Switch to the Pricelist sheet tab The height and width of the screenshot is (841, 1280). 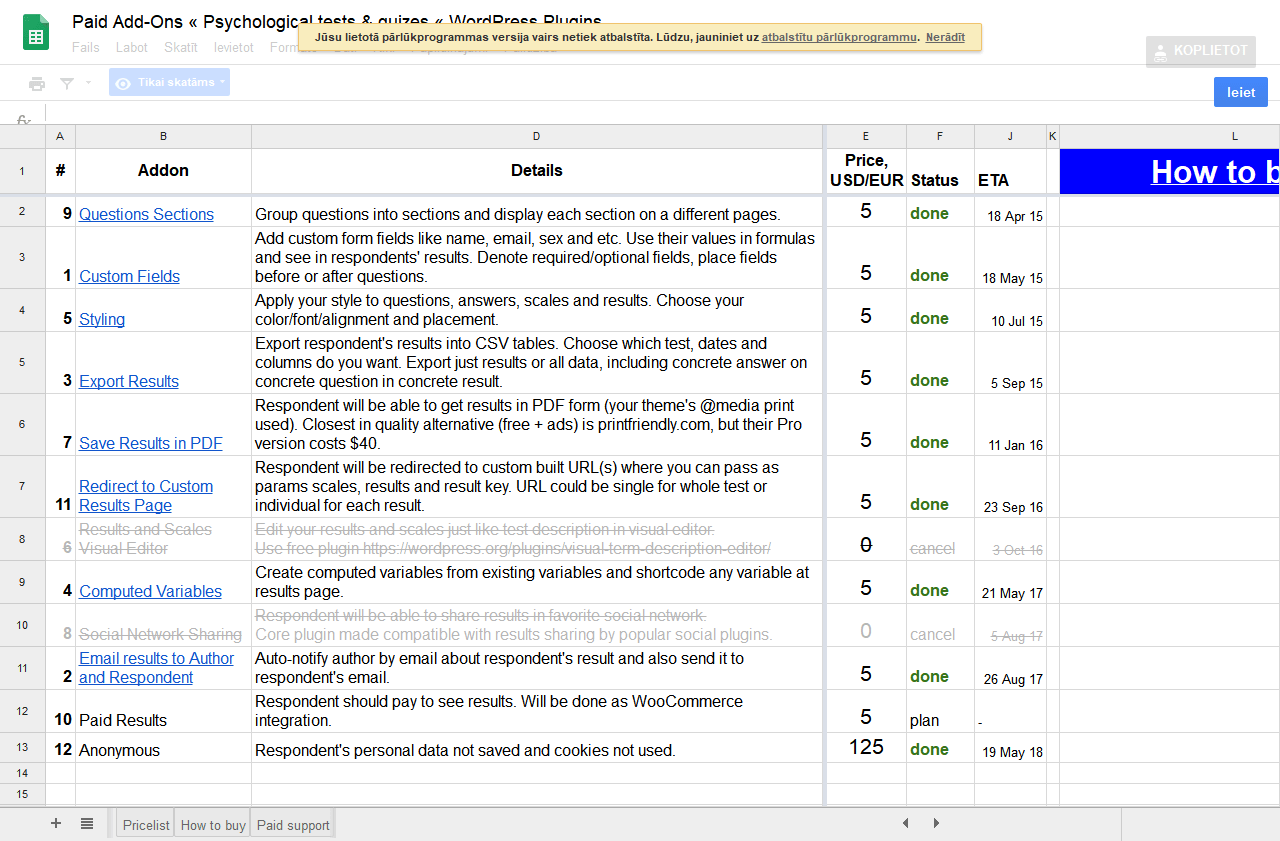[146, 825]
